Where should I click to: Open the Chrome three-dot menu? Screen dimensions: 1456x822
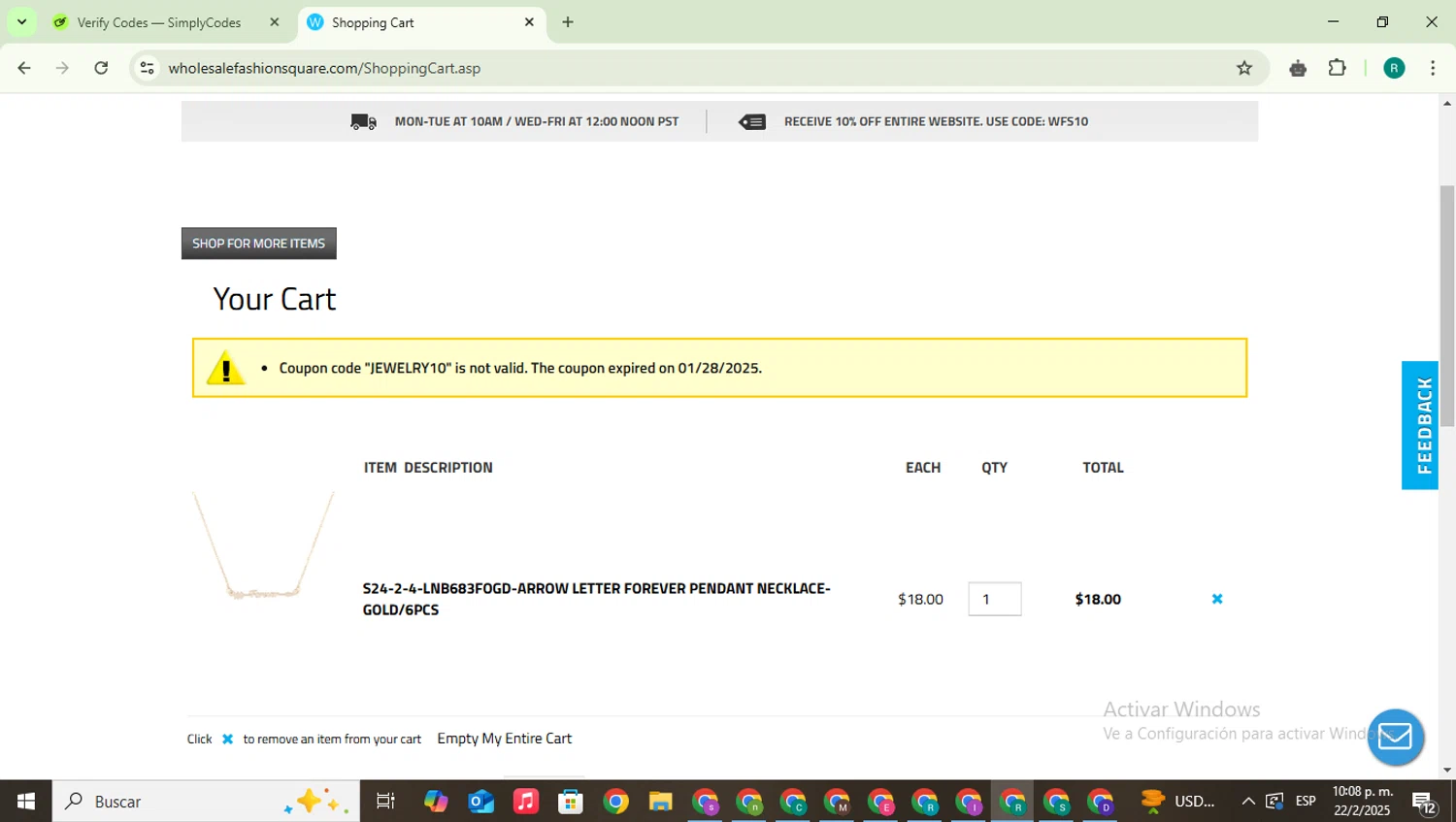(1433, 68)
